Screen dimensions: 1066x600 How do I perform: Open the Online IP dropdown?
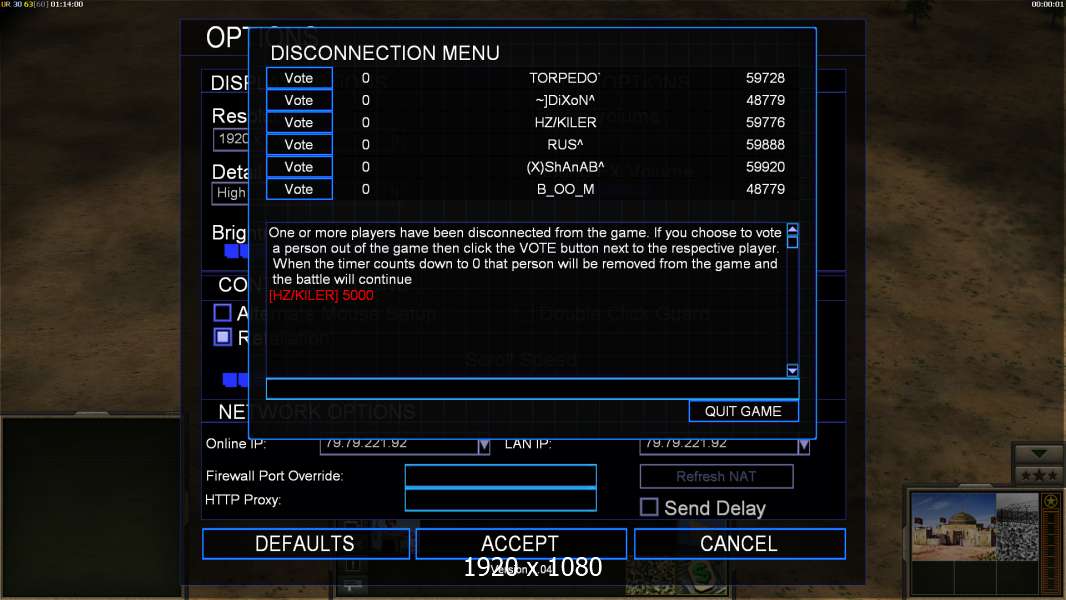point(483,446)
